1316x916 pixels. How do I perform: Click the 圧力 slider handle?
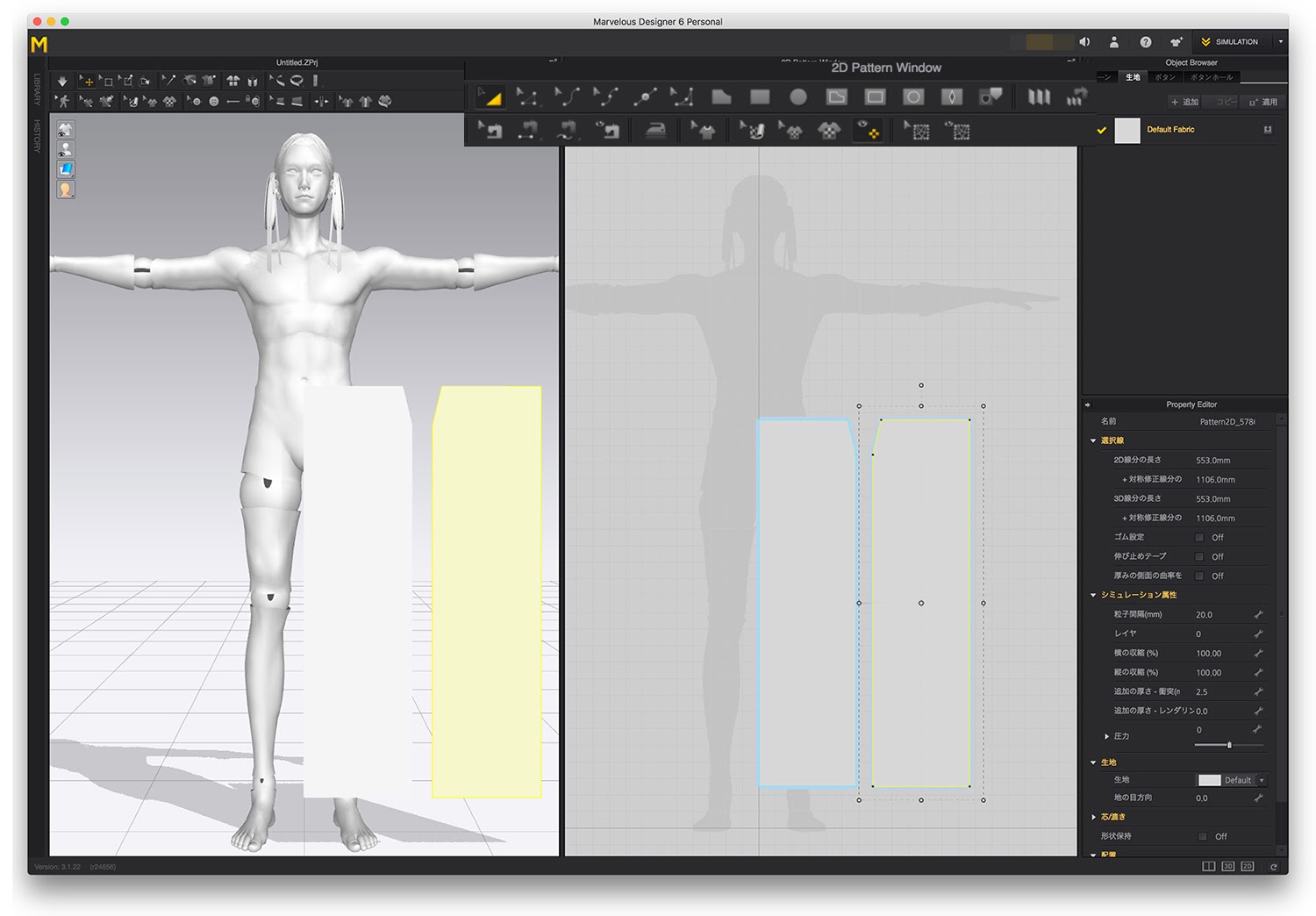pos(1229,745)
